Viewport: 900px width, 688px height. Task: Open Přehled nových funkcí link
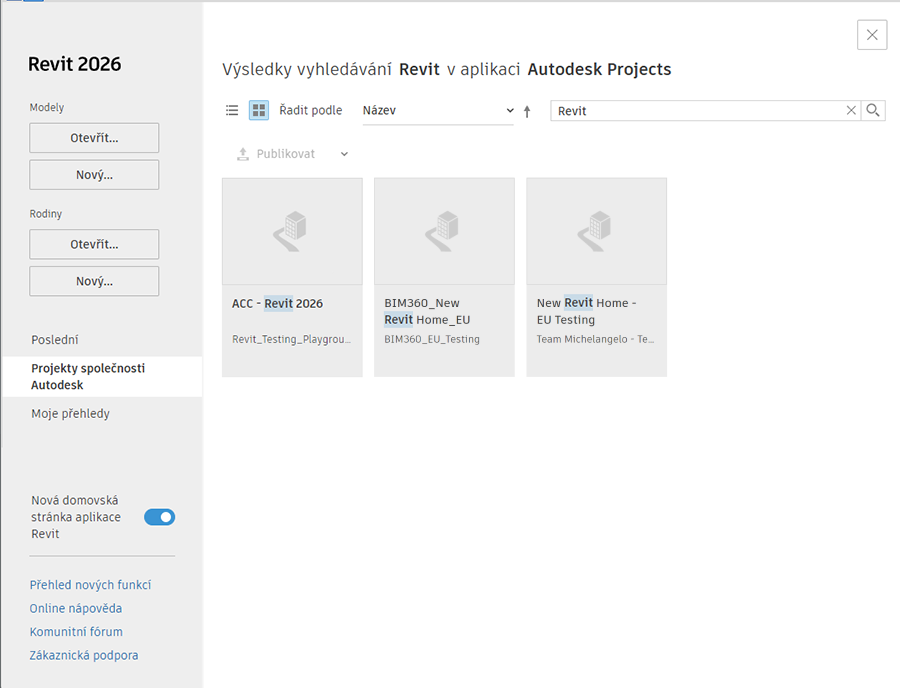[90, 585]
